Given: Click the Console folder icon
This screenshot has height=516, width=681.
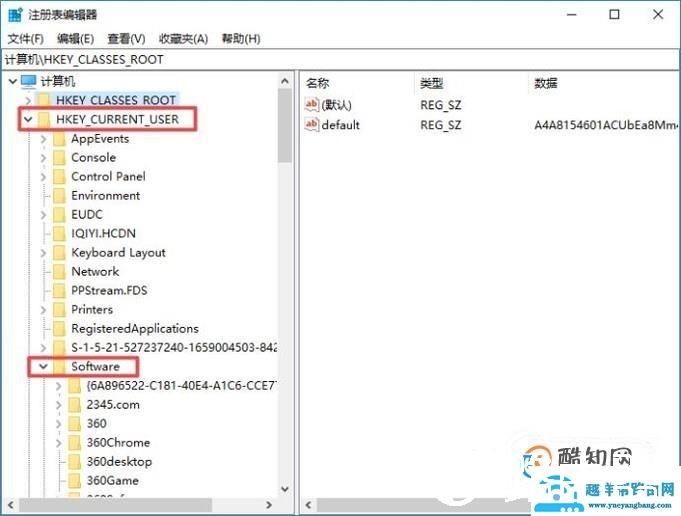Looking at the screenshot, I should [x=59, y=157].
